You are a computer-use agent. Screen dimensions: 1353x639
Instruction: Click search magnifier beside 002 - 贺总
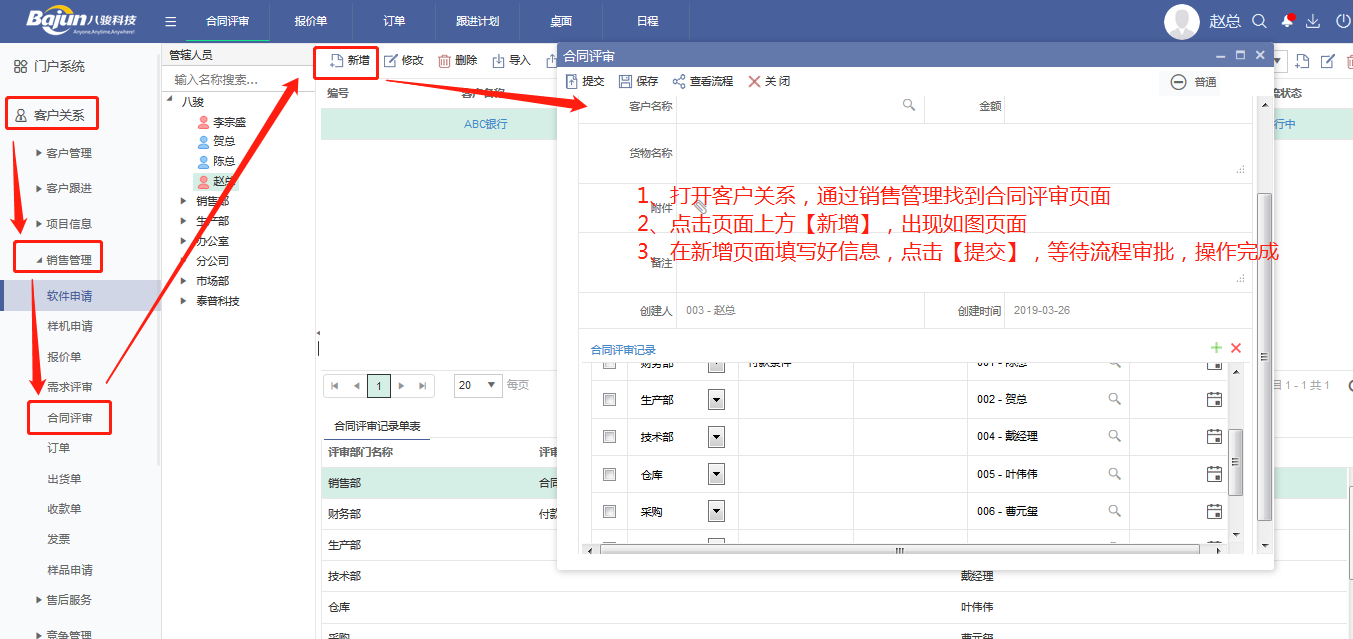click(x=1114, y=399)
